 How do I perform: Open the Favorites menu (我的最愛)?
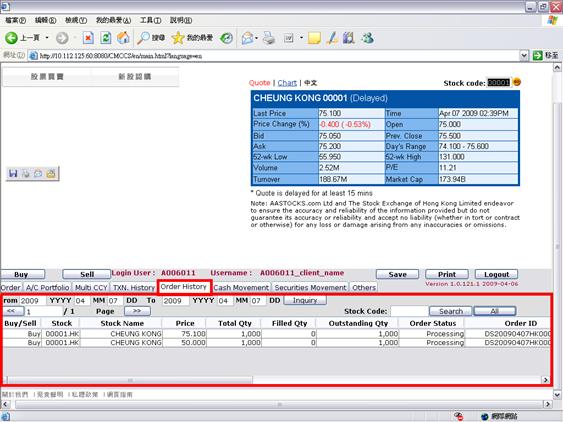[x=113, y=20]
